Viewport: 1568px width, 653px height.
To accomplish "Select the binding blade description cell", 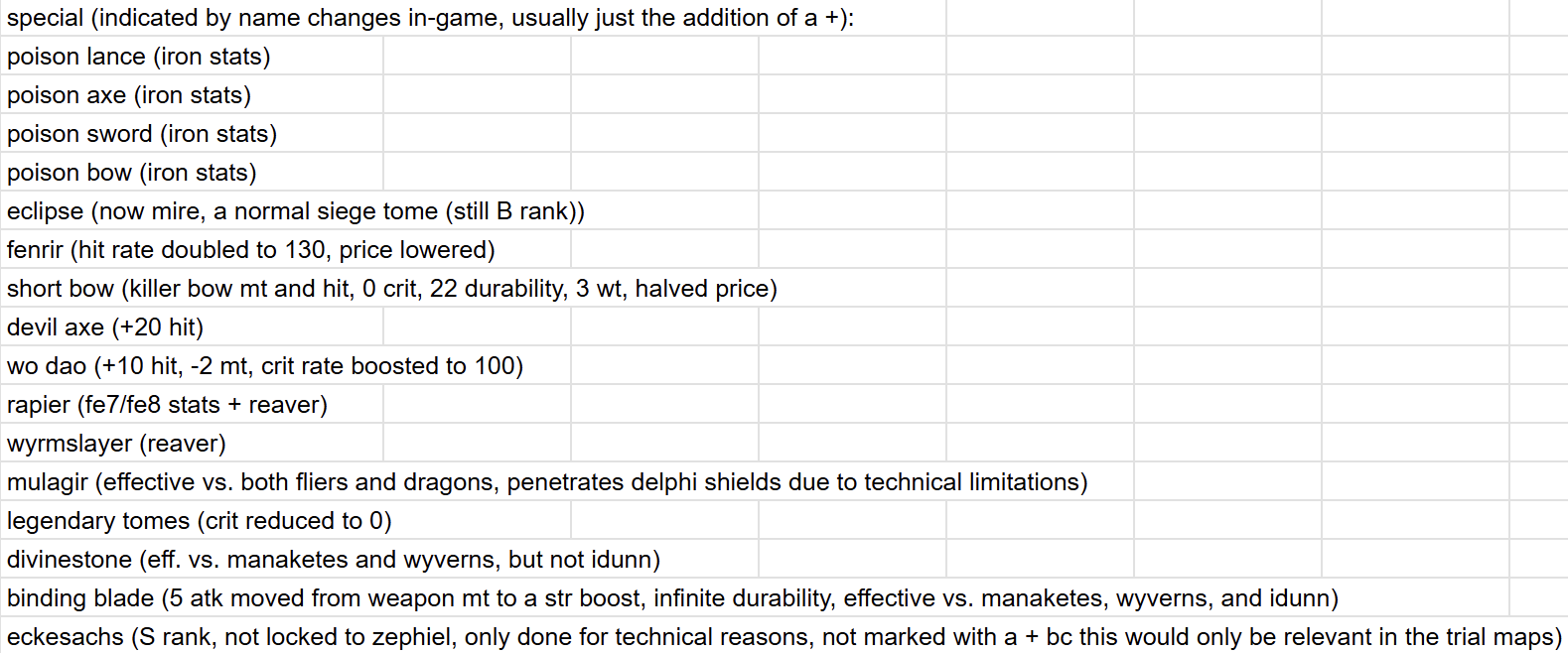I will 672,598.
